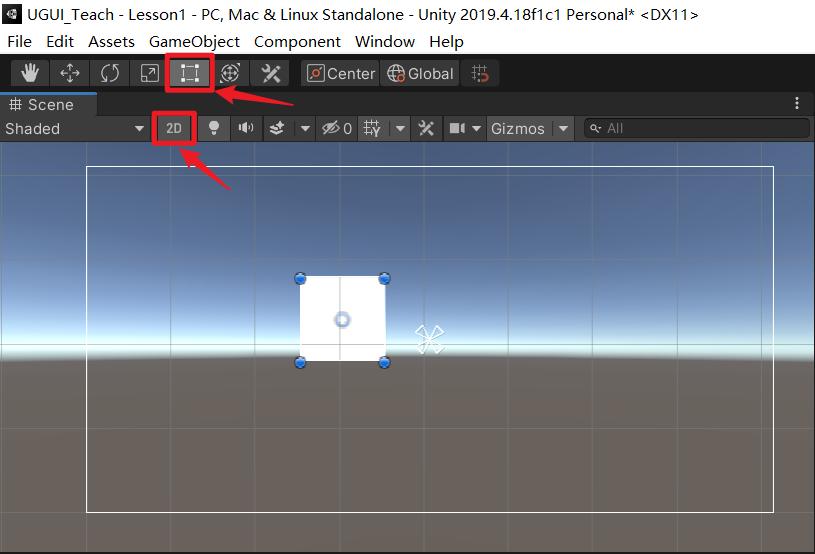The width and height of the screenshot is (815, 554).
Task: Click the anchor preset gizmo beside the image
Action: pos(430,339)
